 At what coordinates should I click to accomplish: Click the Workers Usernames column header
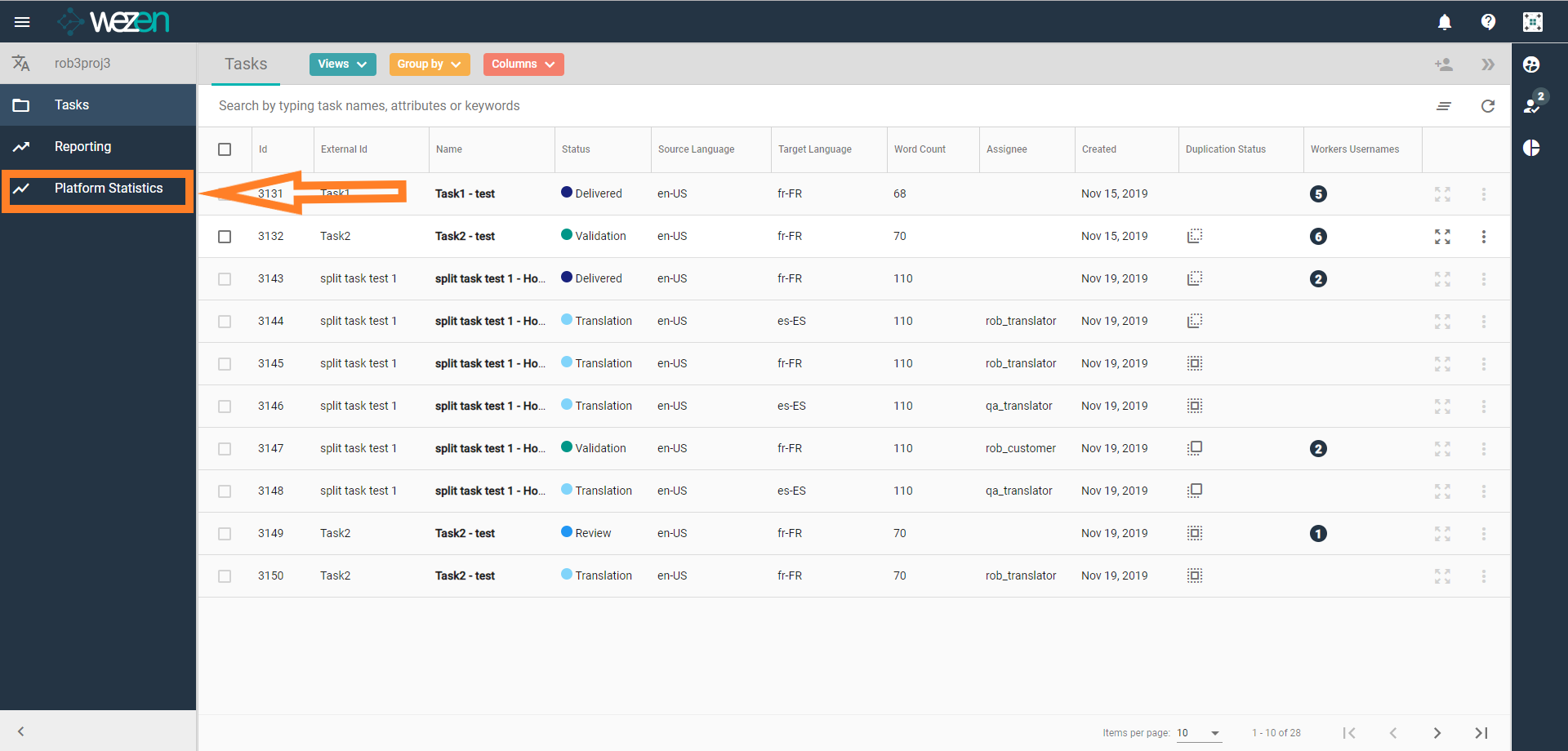[x=1354, y=149]
